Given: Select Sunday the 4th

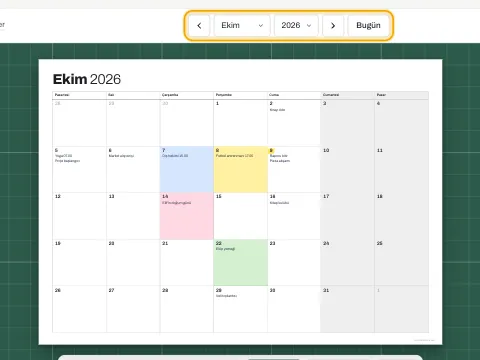Looking at the screenshot, I should [401, 123].
